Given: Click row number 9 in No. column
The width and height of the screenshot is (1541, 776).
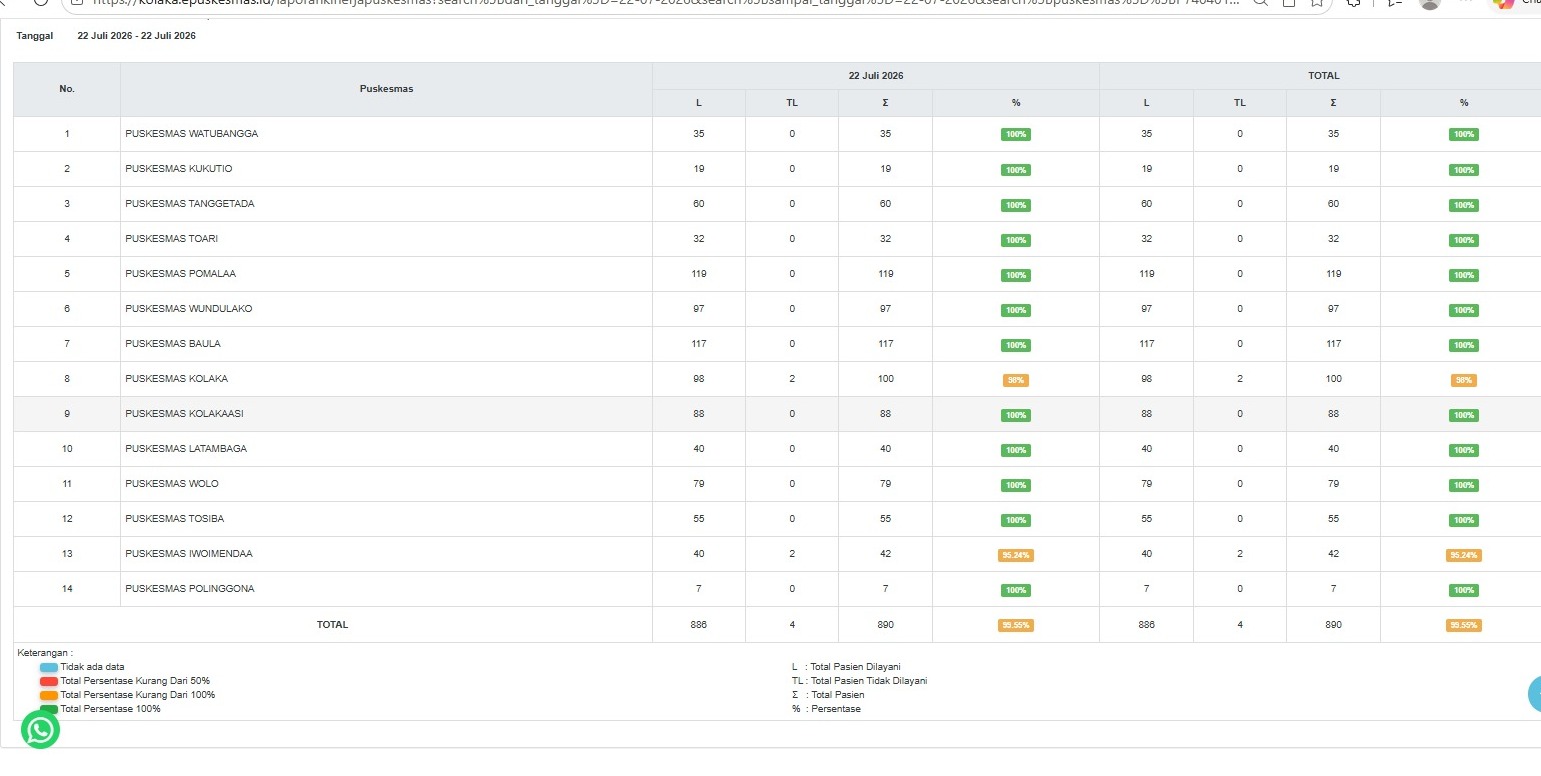Looking at the screenshot, I should (67, 414).
